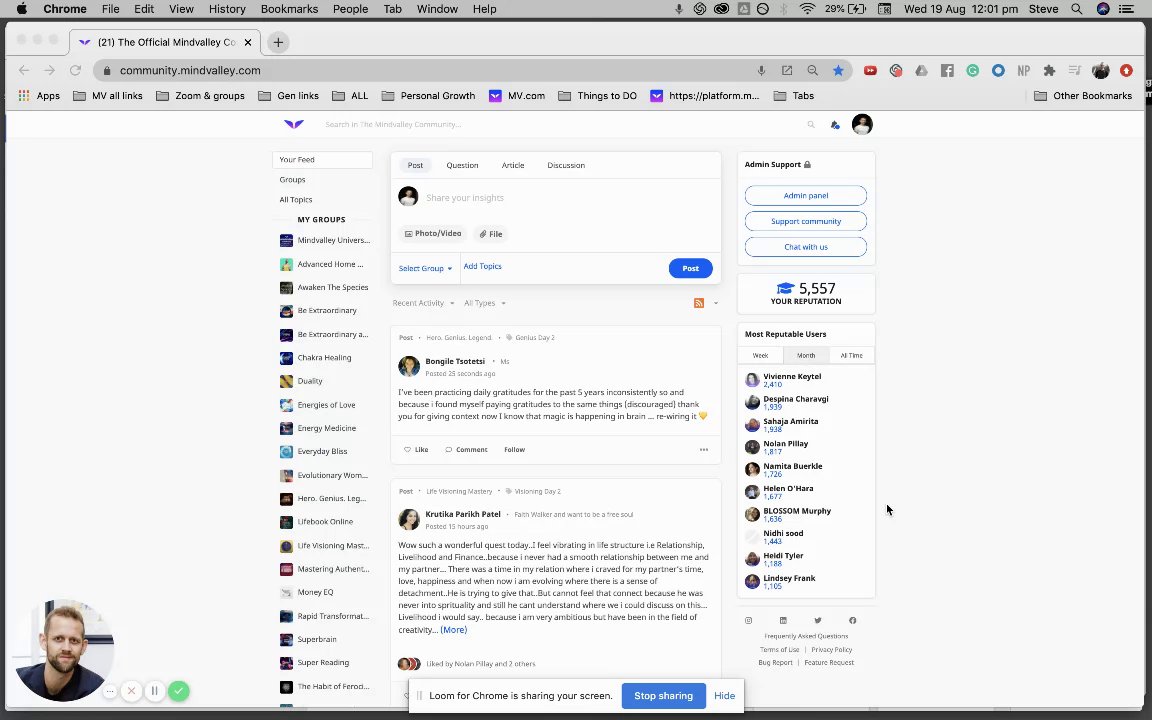1152x720 pixels.
Task: Pause the Loom recording
Action: coord(154,691)
